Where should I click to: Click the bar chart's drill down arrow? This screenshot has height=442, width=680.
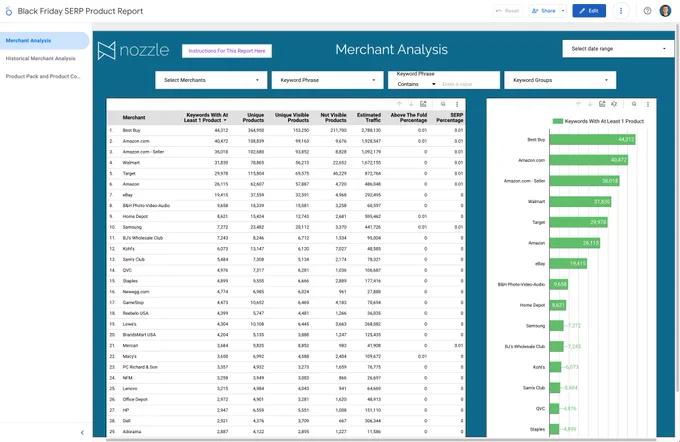click(x=590, y=104)
